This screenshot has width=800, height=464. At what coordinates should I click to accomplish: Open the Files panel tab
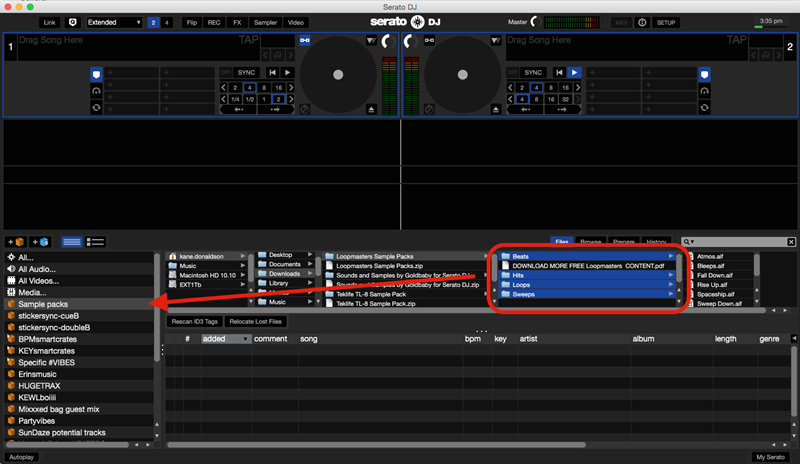click(562, 242)
